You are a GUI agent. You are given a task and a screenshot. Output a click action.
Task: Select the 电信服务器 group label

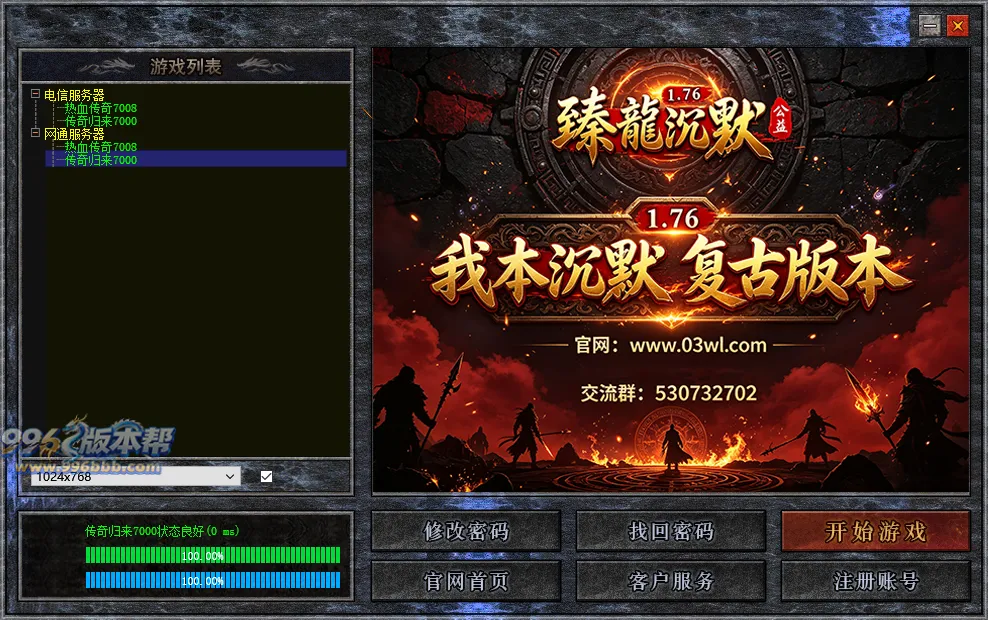pyautogui.click(x=74, y=95)
